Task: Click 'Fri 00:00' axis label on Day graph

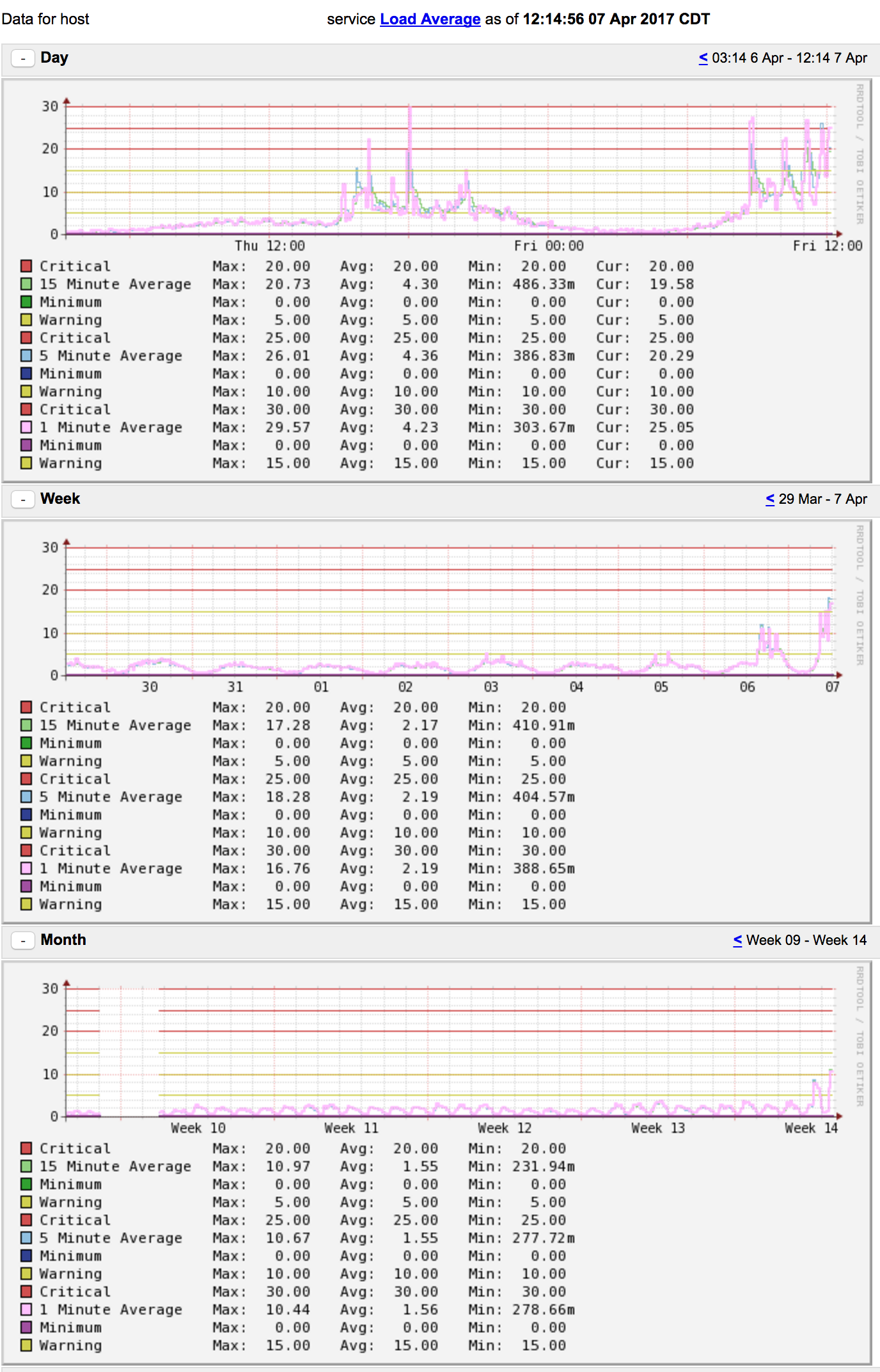Action: pos(549,246)
